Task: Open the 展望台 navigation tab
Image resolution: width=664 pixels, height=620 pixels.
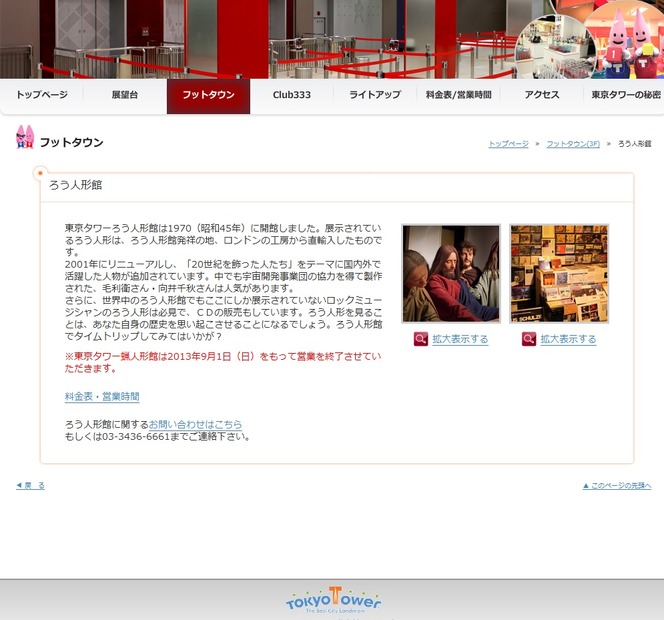Action: point(125,95)
